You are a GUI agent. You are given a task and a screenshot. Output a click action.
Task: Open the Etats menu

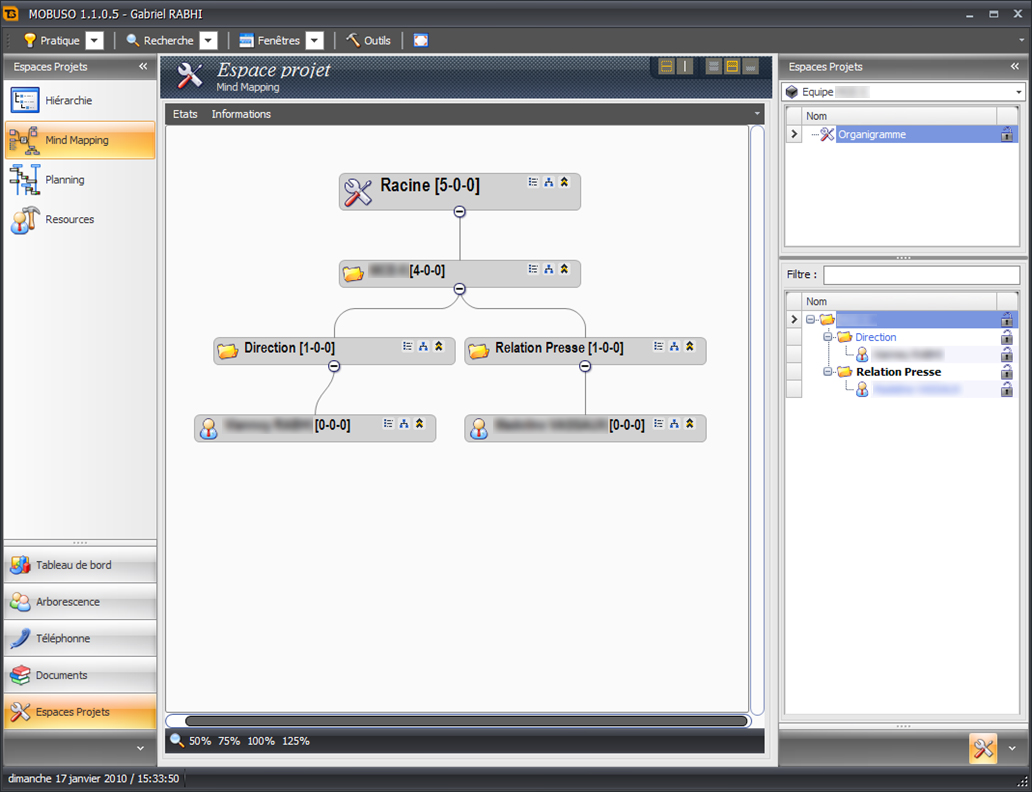pyautogui.click(x=185, y=114)
